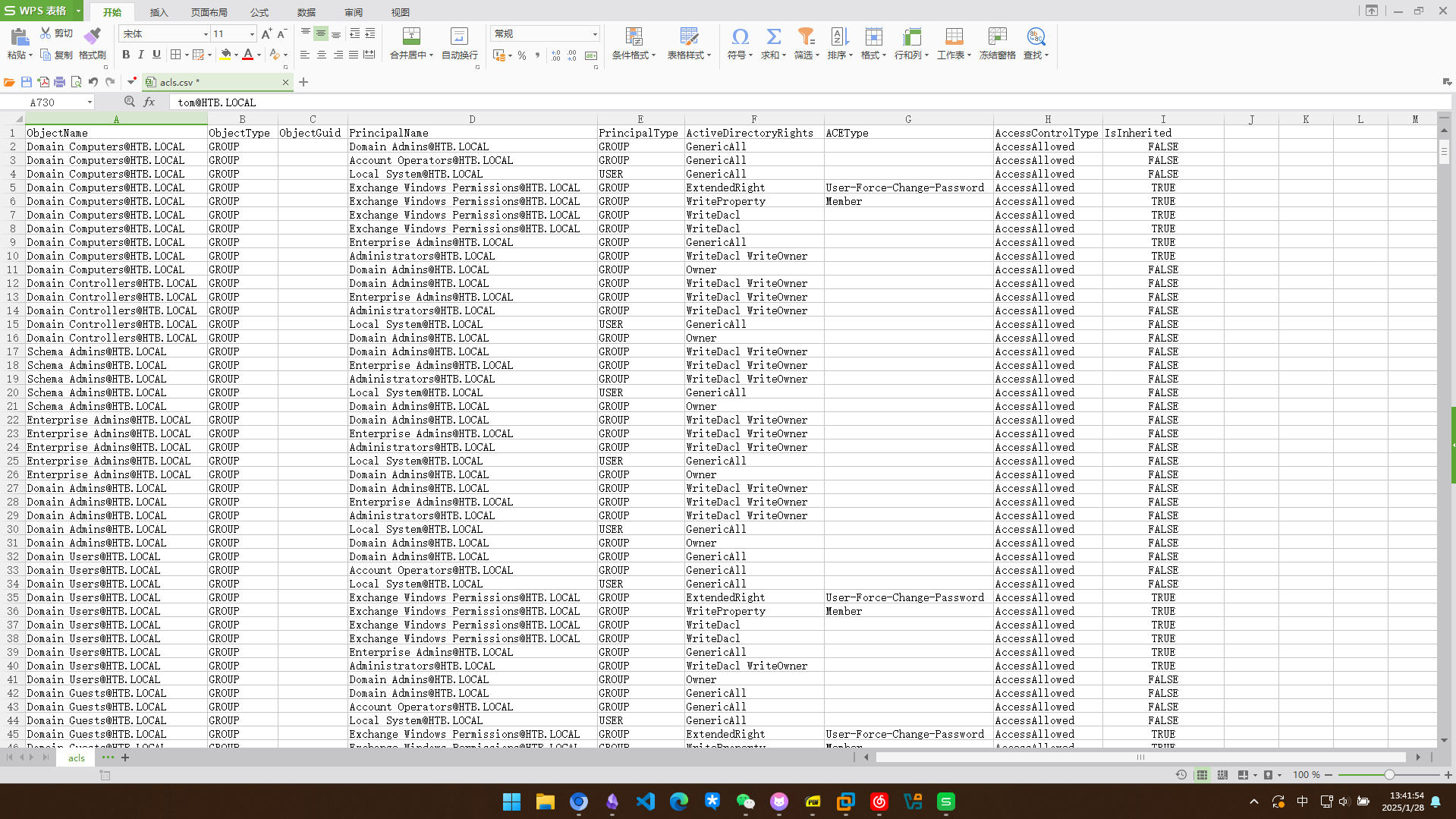Open the Data (数据) ribbon tab

click(306, 12)
